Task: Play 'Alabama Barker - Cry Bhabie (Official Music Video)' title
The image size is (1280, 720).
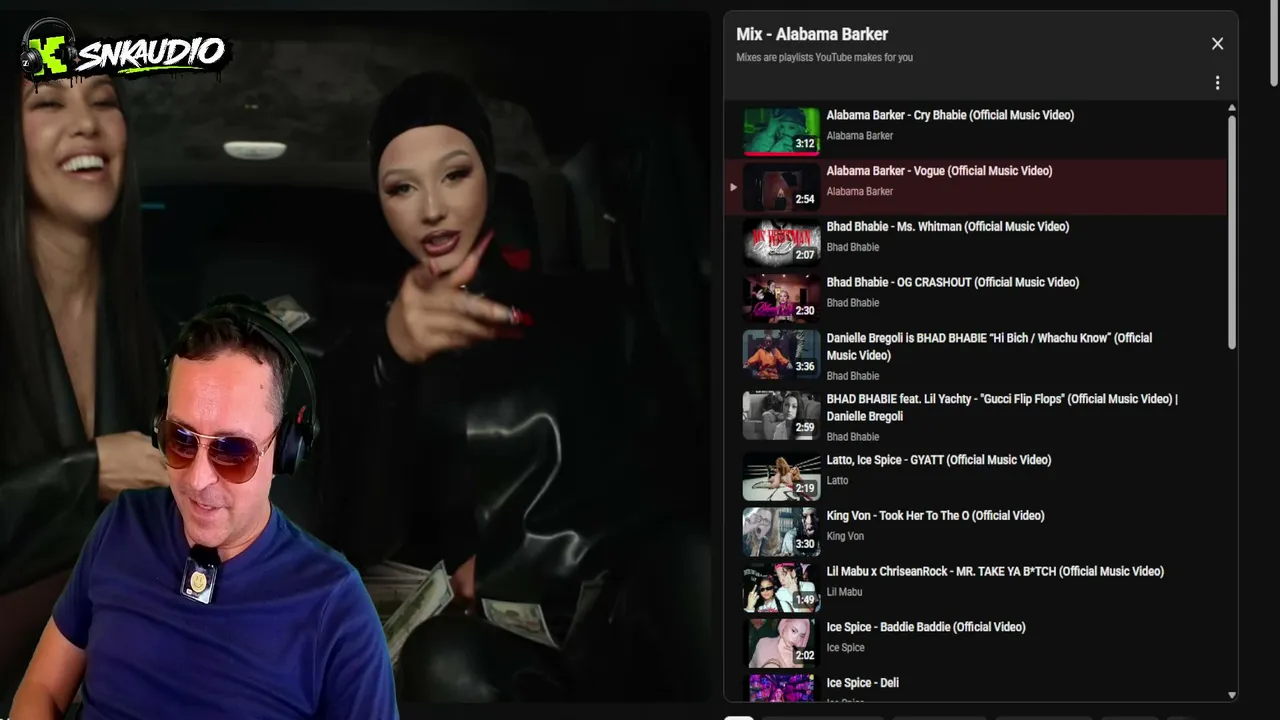Action: [x=950, y=115]
